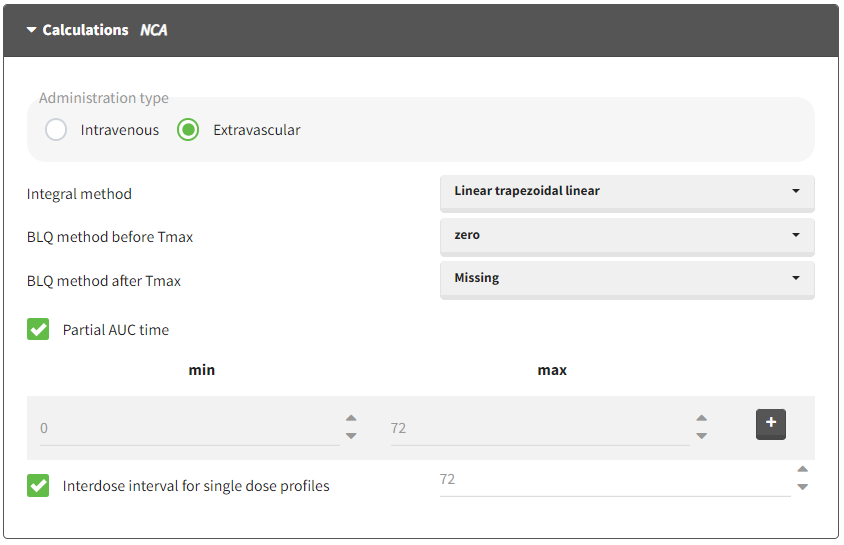Viewport: 844px width, 545px height.
Task: Click the interdose interval input field
Action: pos(610,480)
